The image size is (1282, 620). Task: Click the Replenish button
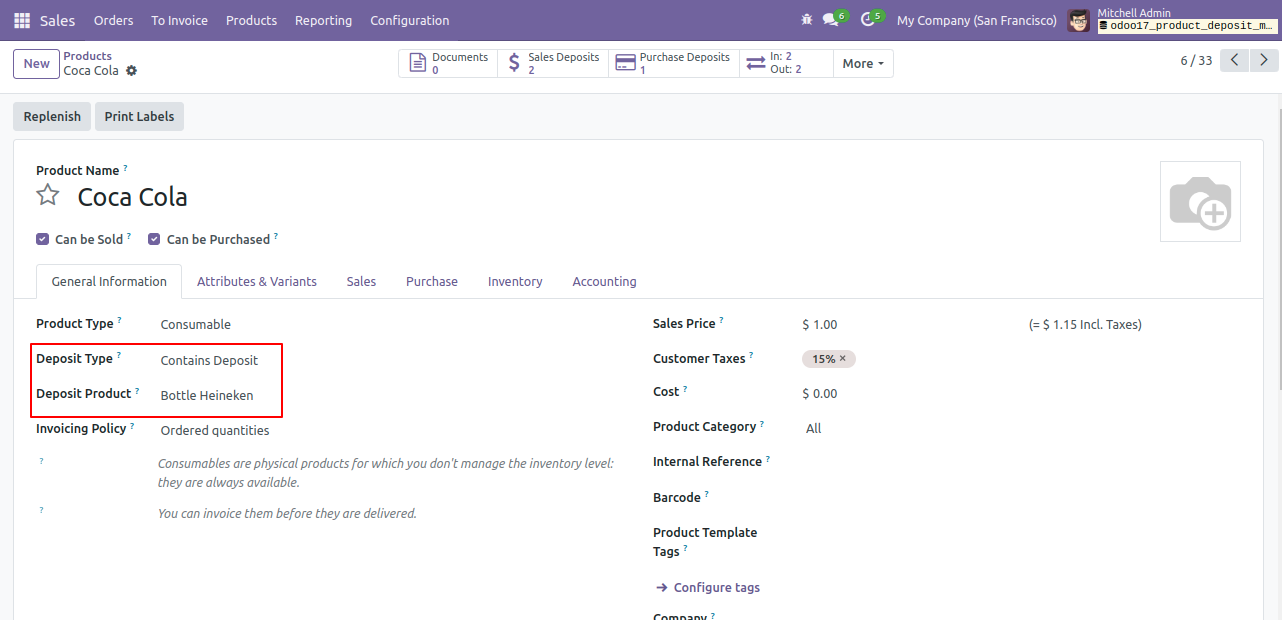click(52, 116)
